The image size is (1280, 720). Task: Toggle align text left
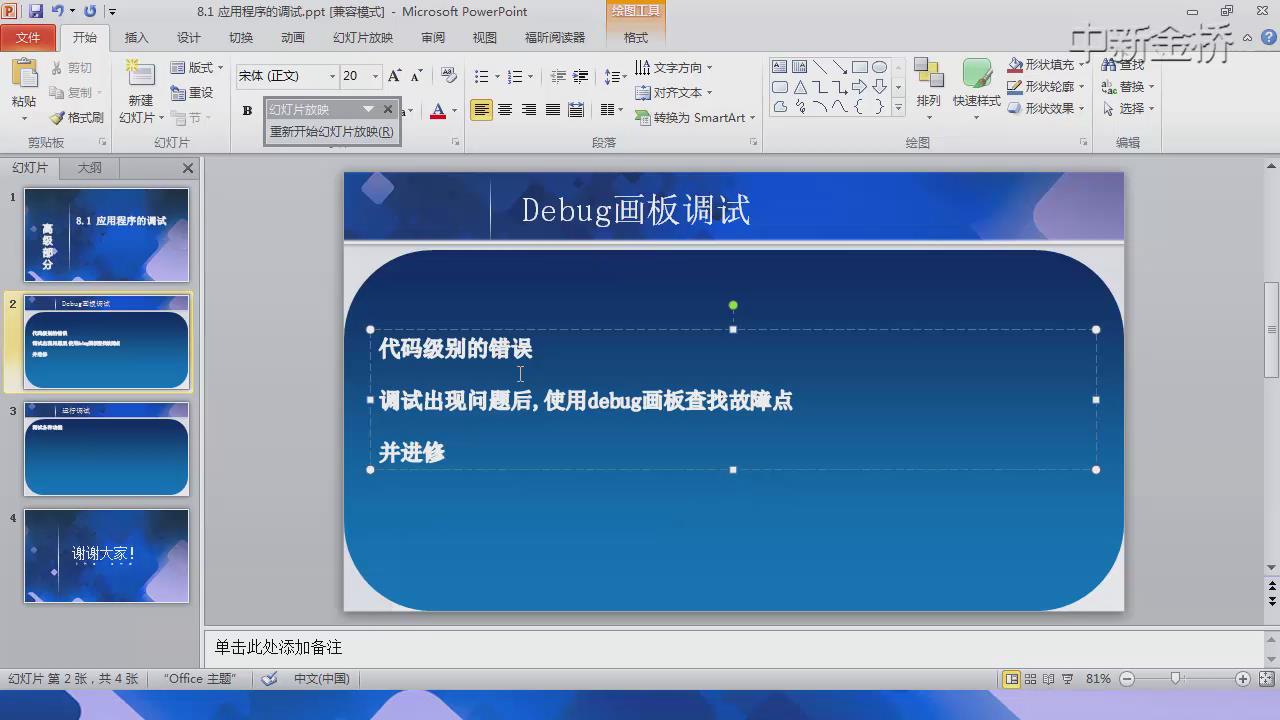pyautogui.click(x=482, y=110)
